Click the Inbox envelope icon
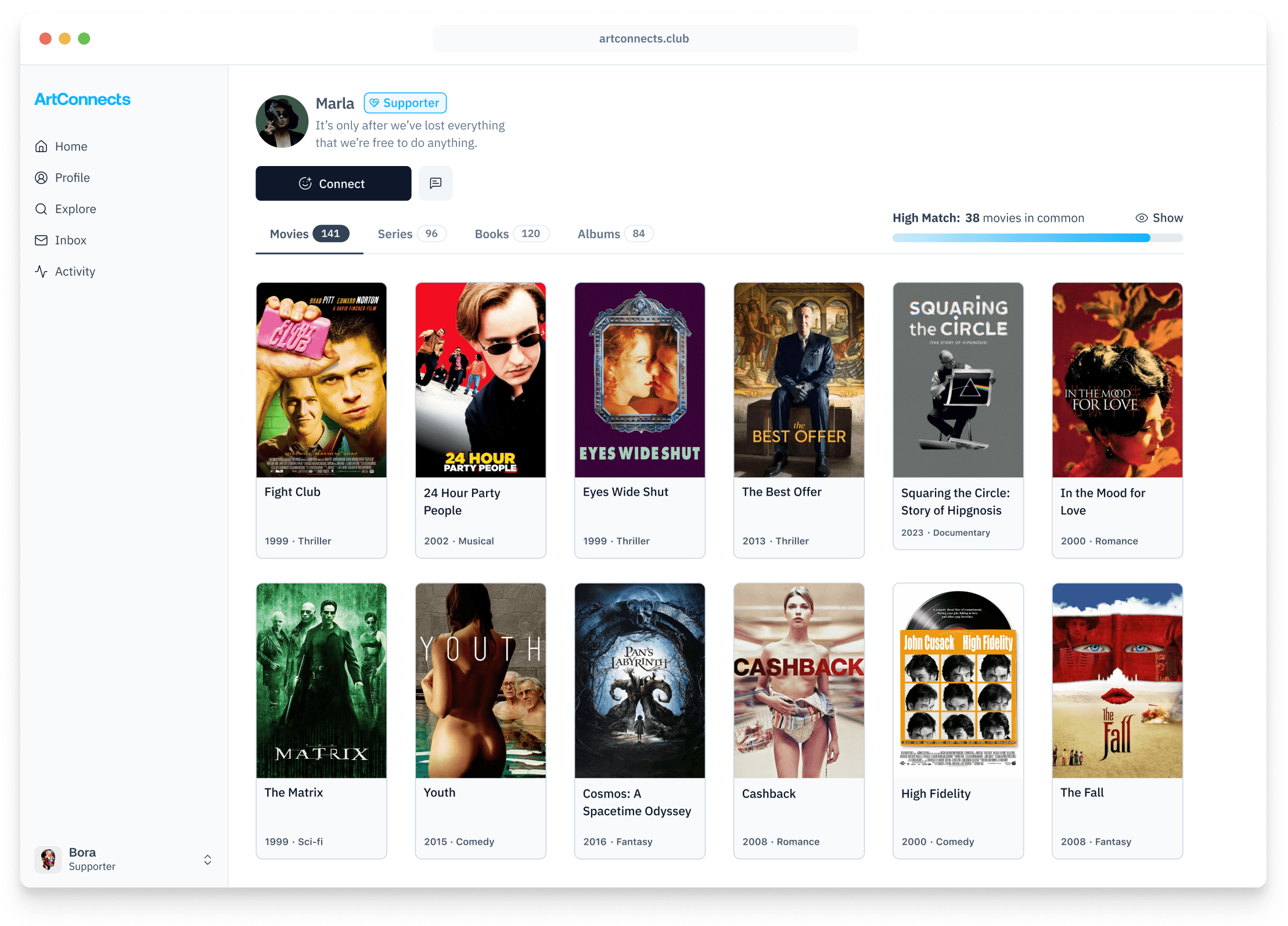This screenshot has height=926, width=1288. 41,240
